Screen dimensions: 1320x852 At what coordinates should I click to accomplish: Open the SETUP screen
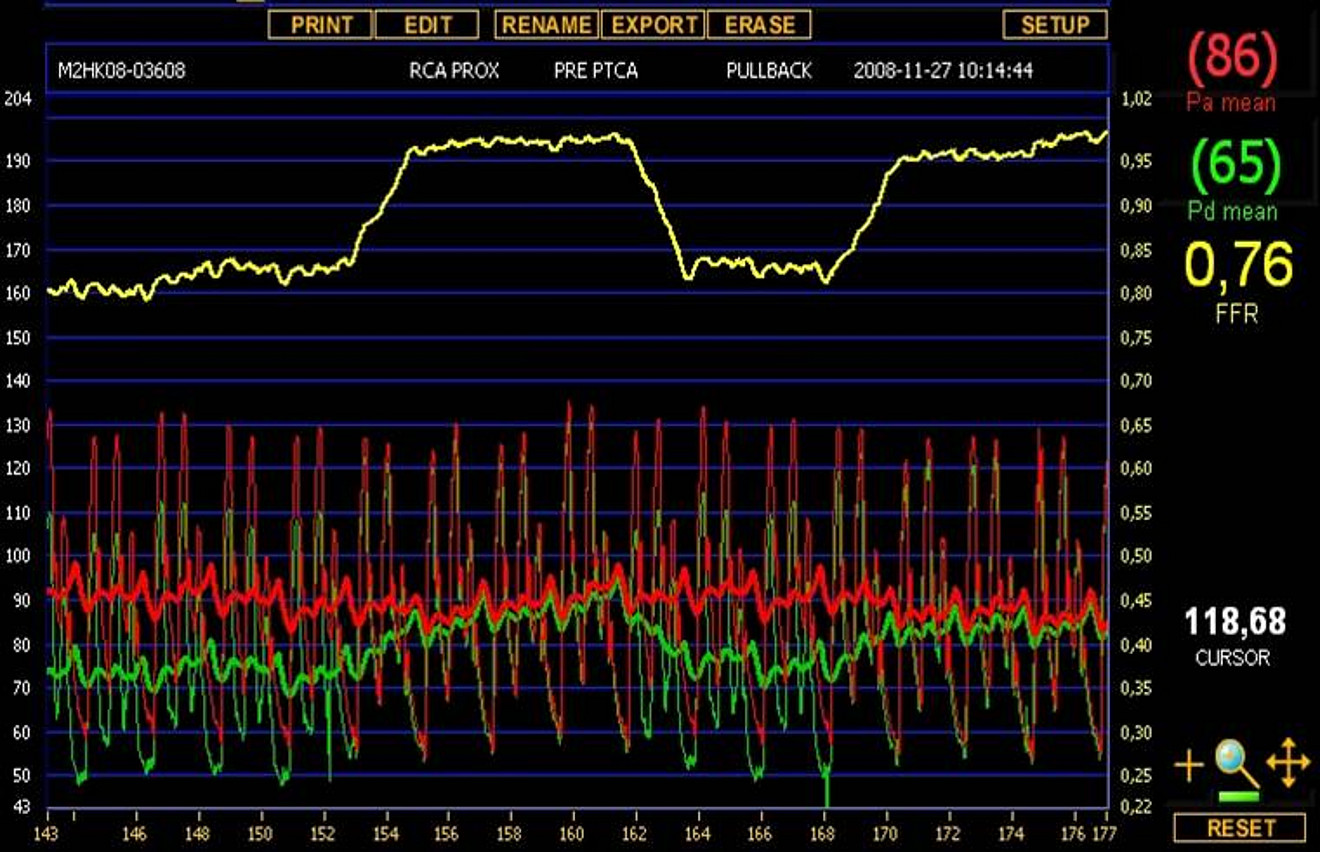(x=1055, y=26)
